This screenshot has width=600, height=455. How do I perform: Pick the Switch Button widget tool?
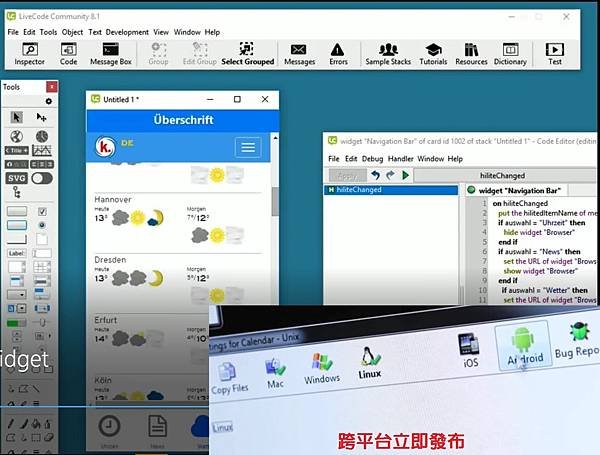click(42, 178)
